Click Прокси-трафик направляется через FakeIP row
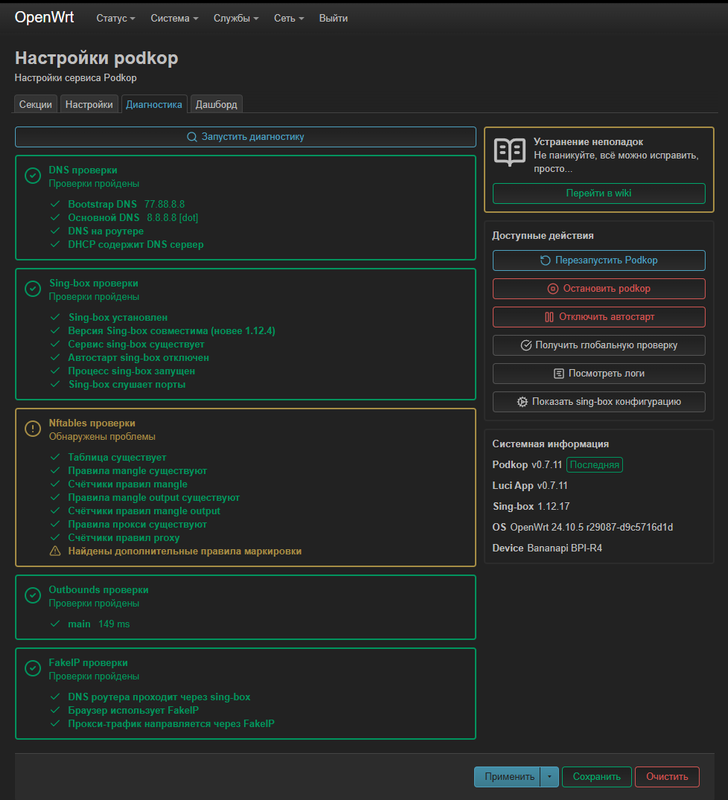 (171, 723)
